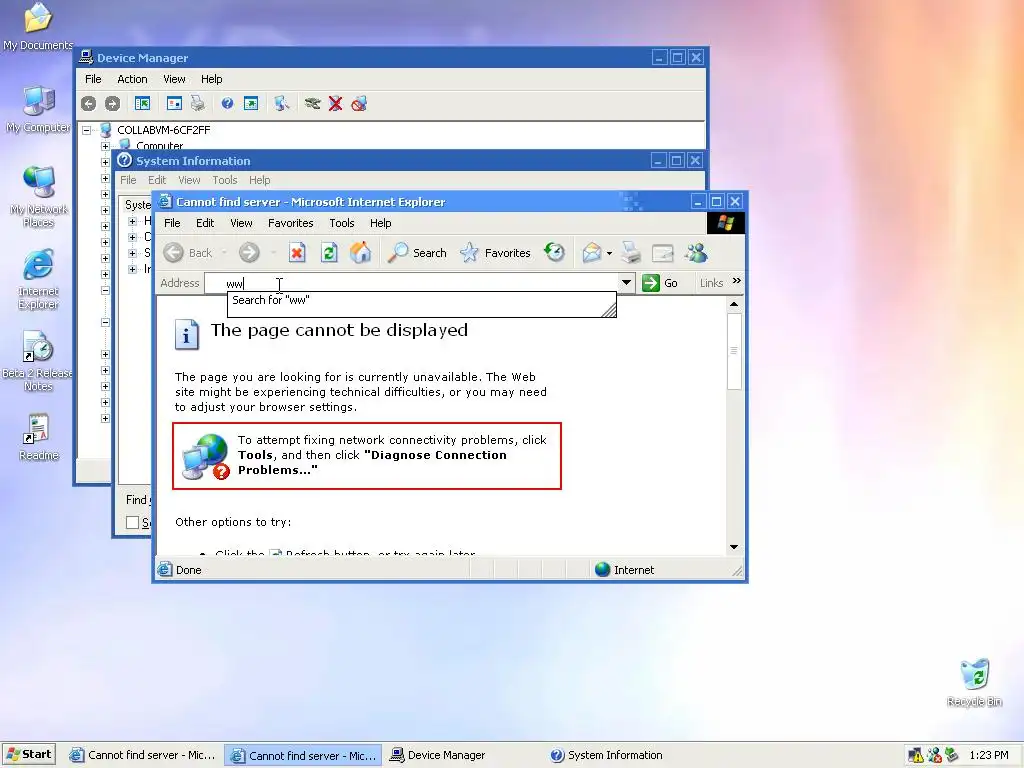The height and width of the screenshot is (768, 1024).
Task: Click the system tray clock showing 1:23 PM
Action: click(989, 755)
